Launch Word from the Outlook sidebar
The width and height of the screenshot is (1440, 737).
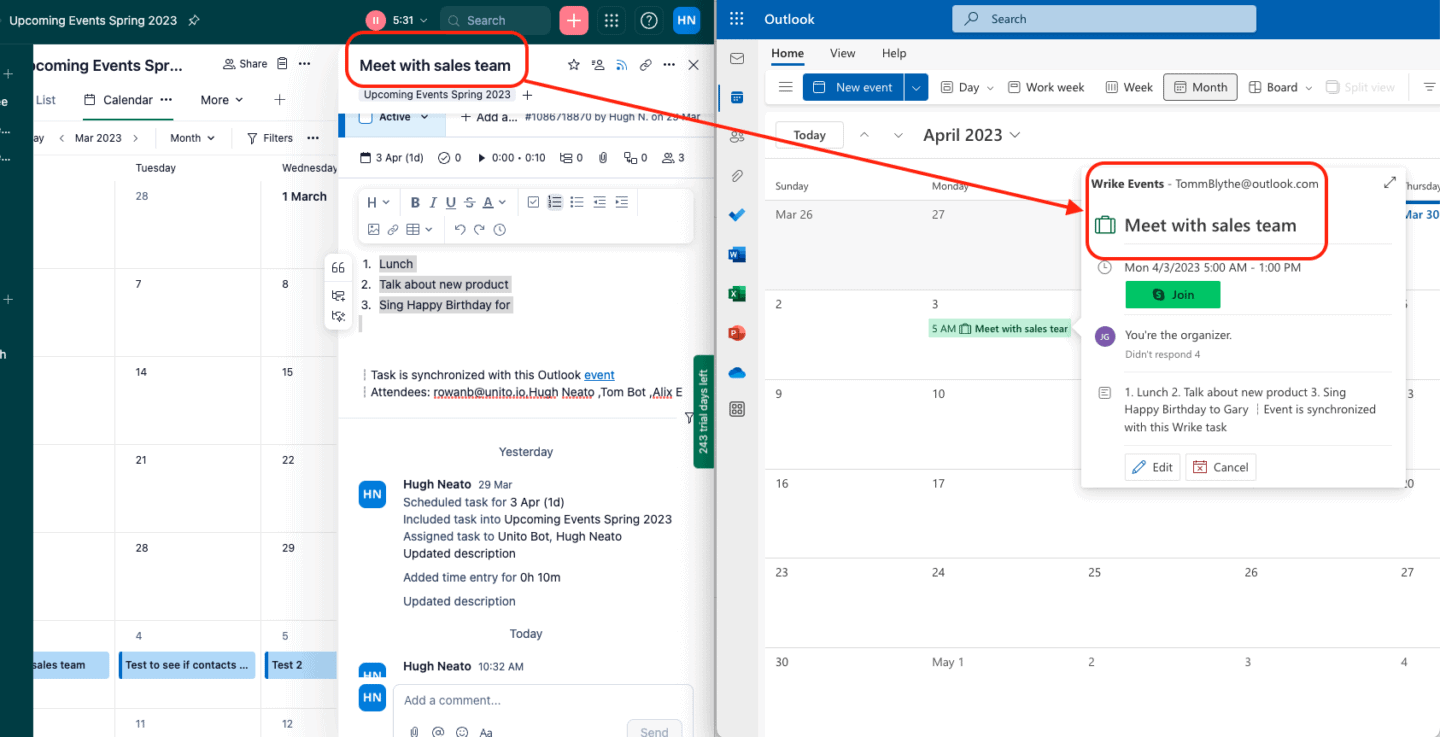pyautogui.click(x=737, y=254)
